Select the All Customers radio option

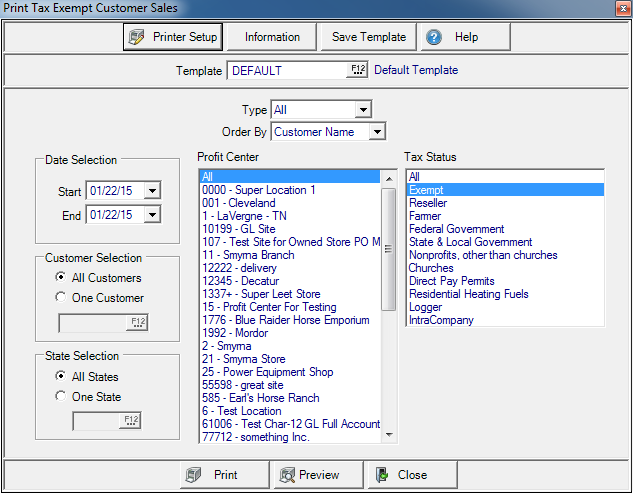click(62, 277)
